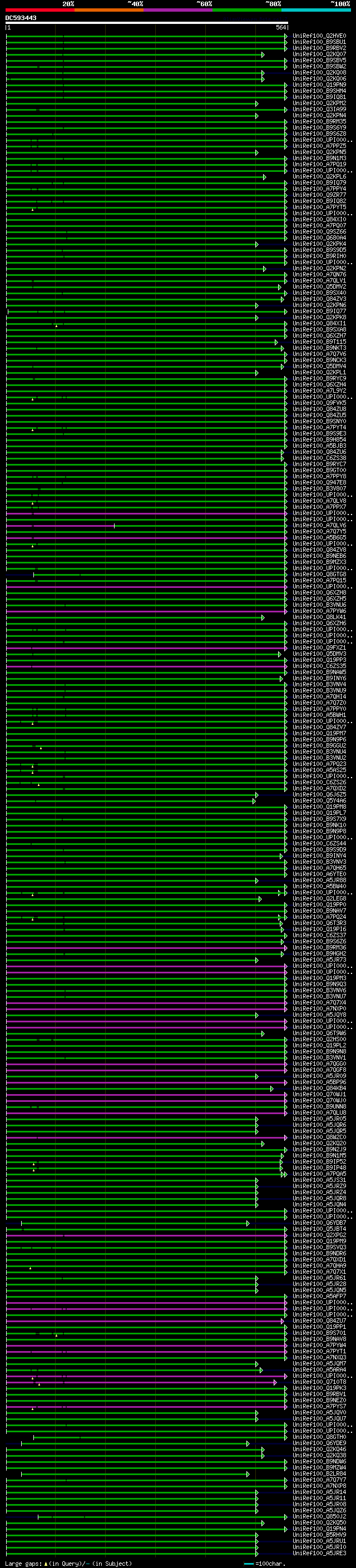Viewport: 356px width, 1568px height.
Task: Click the query end position 564
Action: 280,27
